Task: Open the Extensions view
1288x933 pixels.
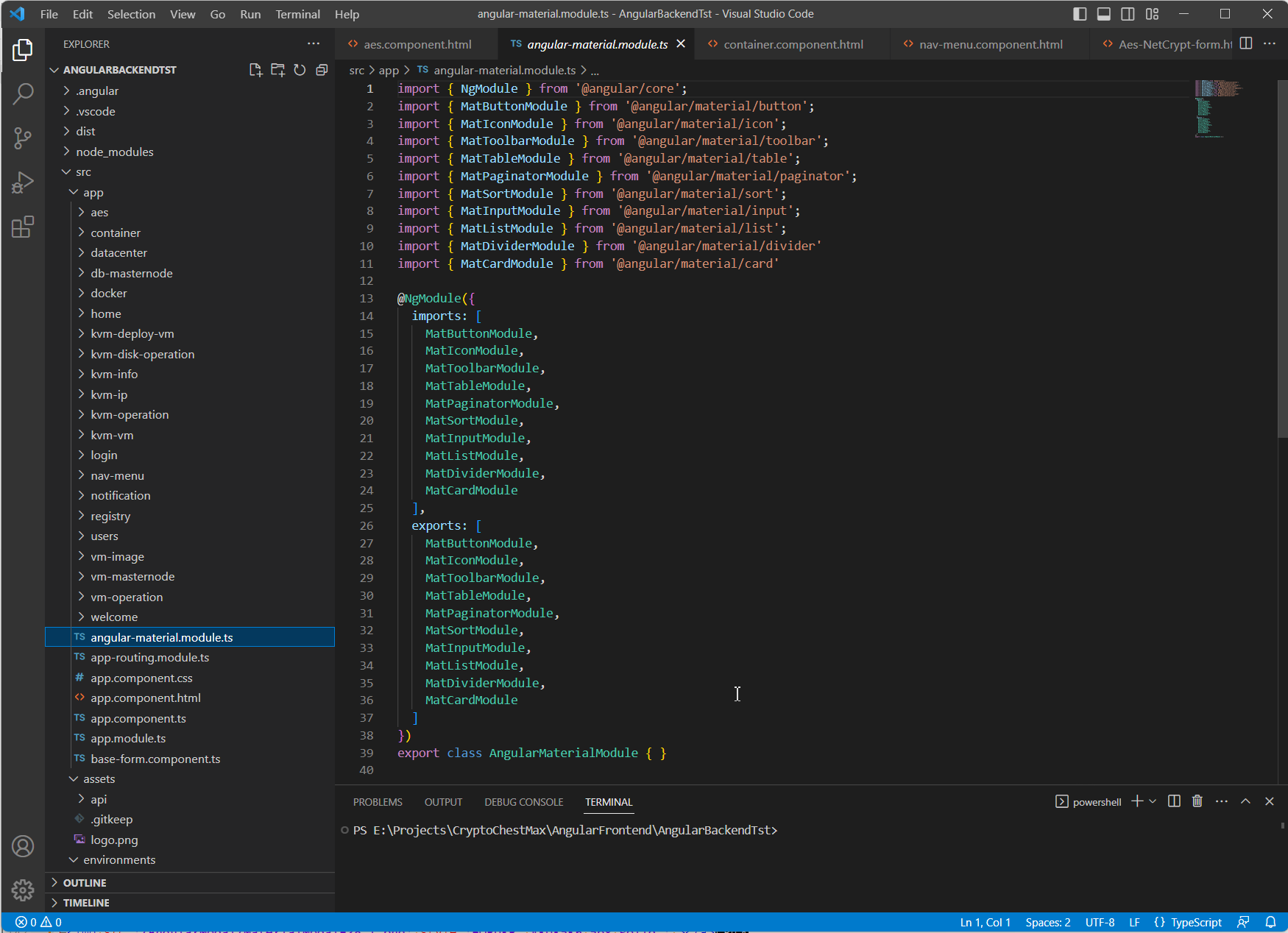Action: 23,227
